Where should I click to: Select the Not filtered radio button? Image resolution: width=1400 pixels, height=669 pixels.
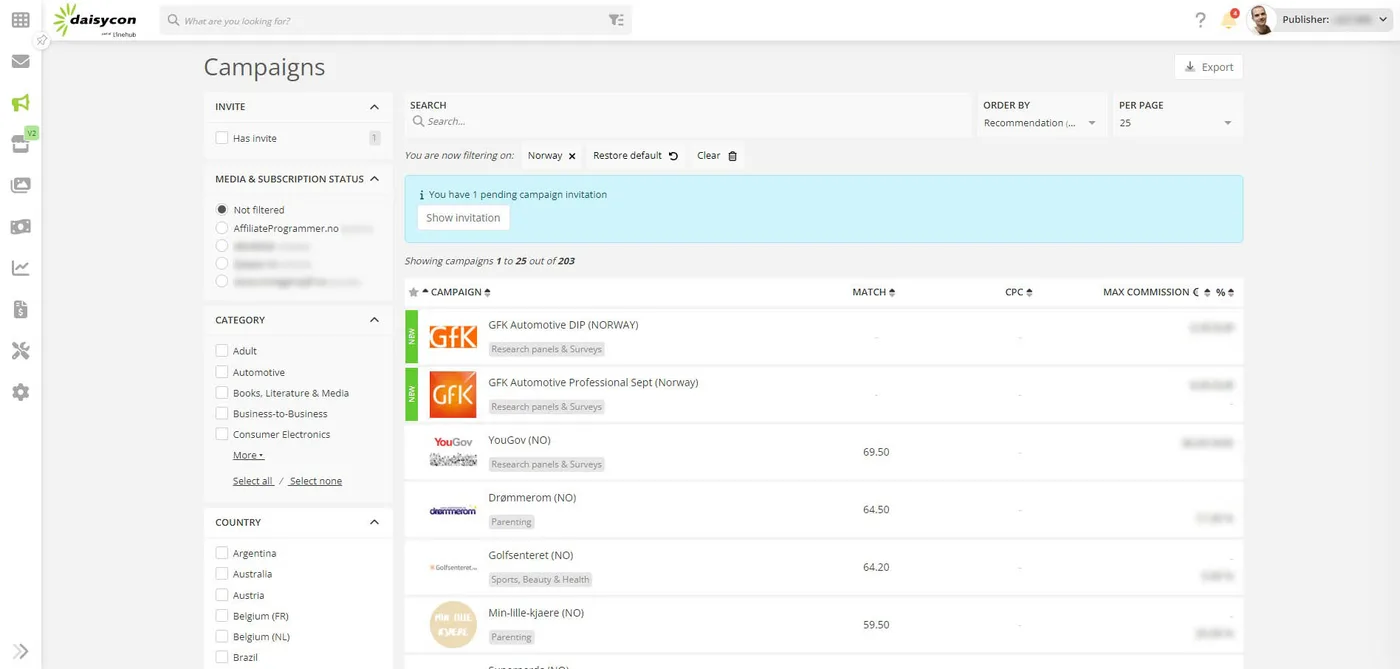click(x=222, y=210)
